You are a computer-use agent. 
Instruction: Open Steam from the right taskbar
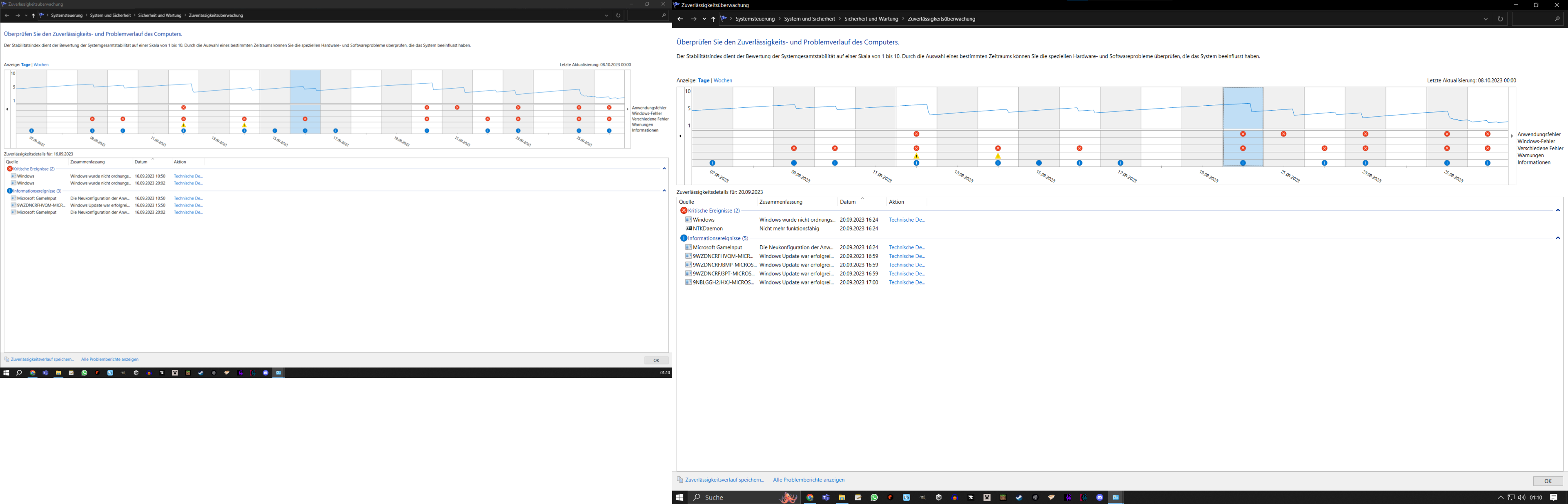[1019, 497]
